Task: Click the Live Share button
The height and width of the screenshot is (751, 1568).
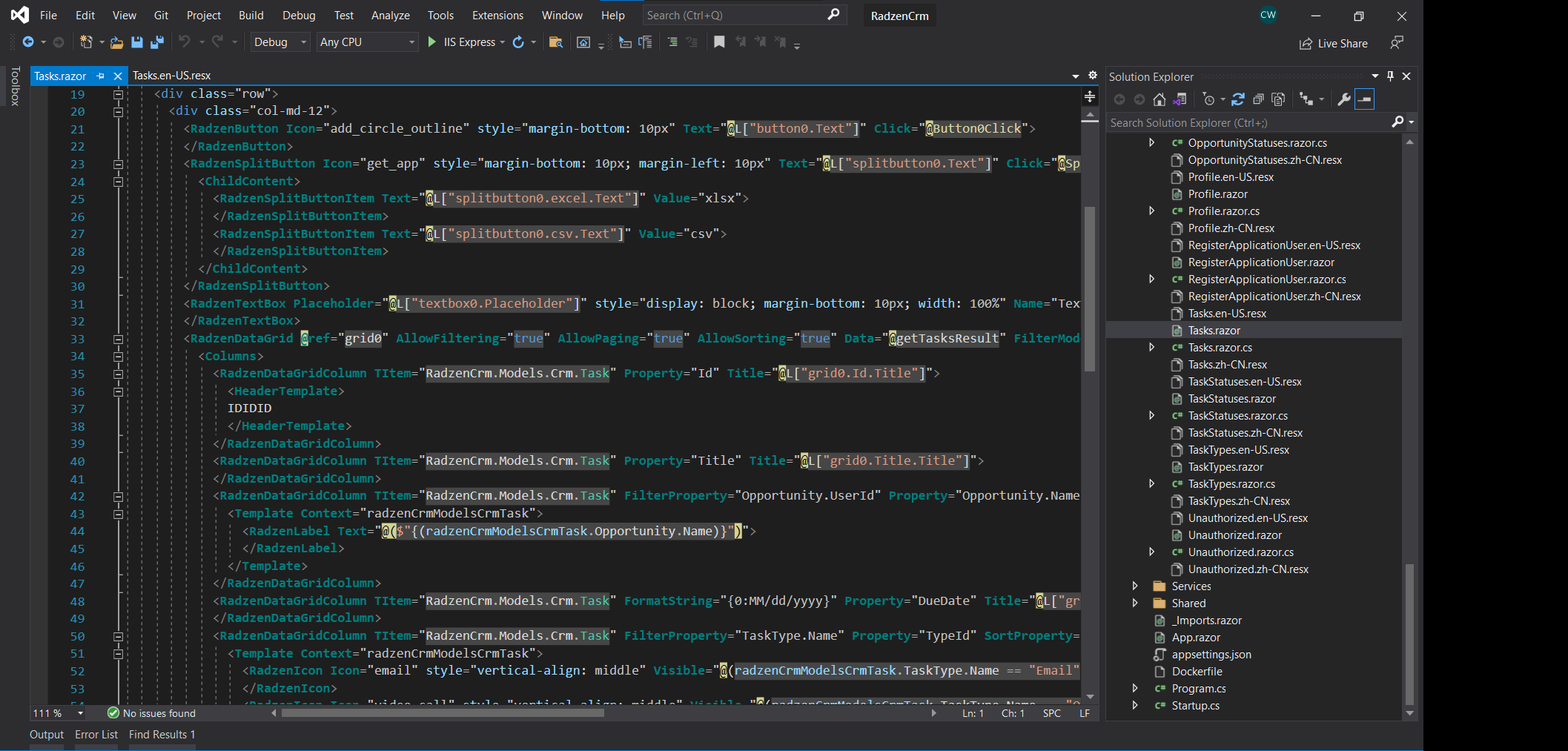Action: (x=1333, y=43)
